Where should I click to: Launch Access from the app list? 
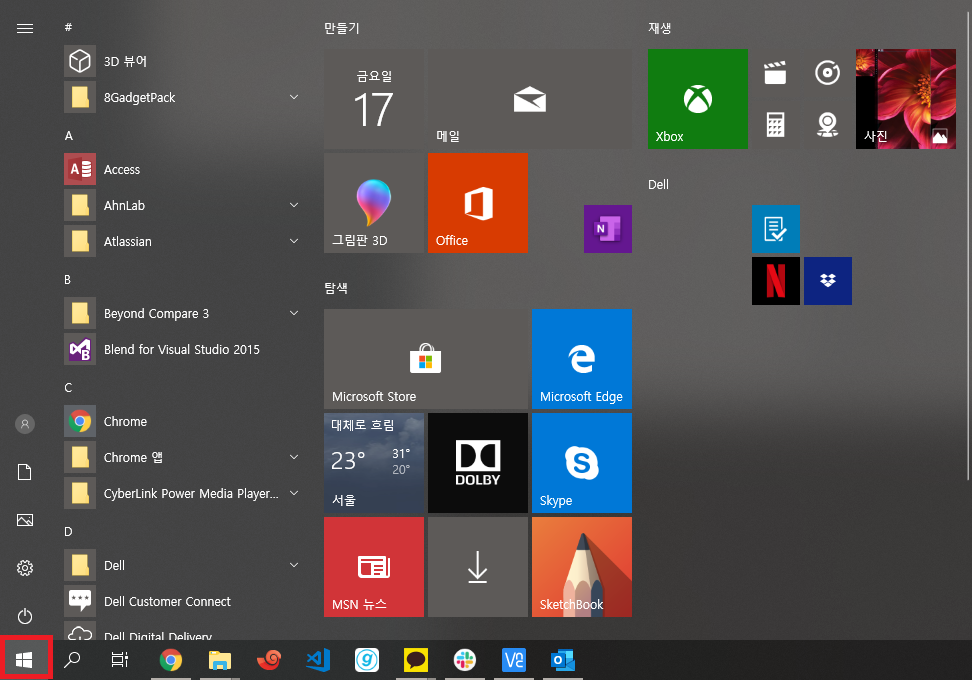click(183, 169)
